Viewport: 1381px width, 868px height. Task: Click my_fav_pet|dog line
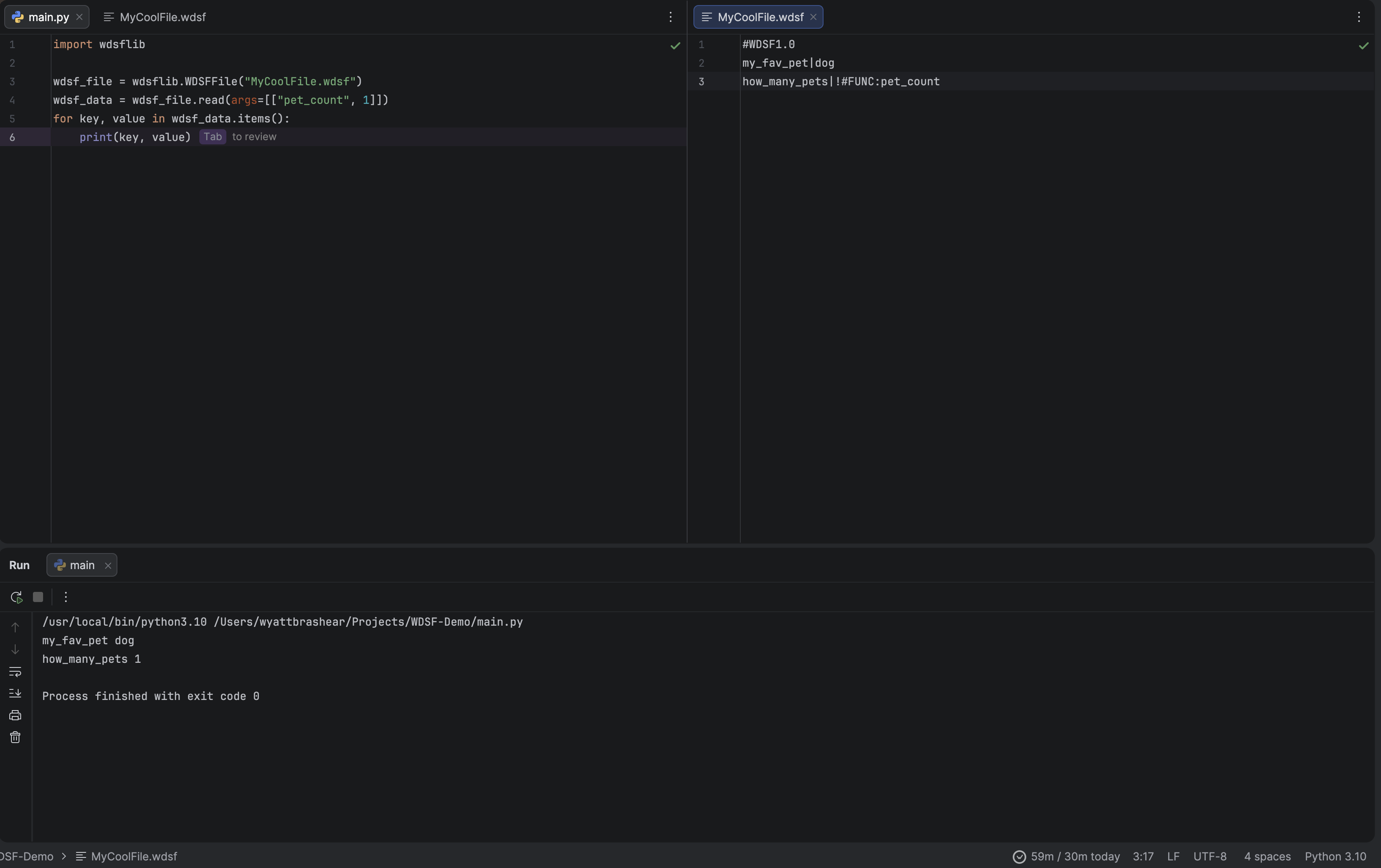pyautogui.click(x=788, y=63)
